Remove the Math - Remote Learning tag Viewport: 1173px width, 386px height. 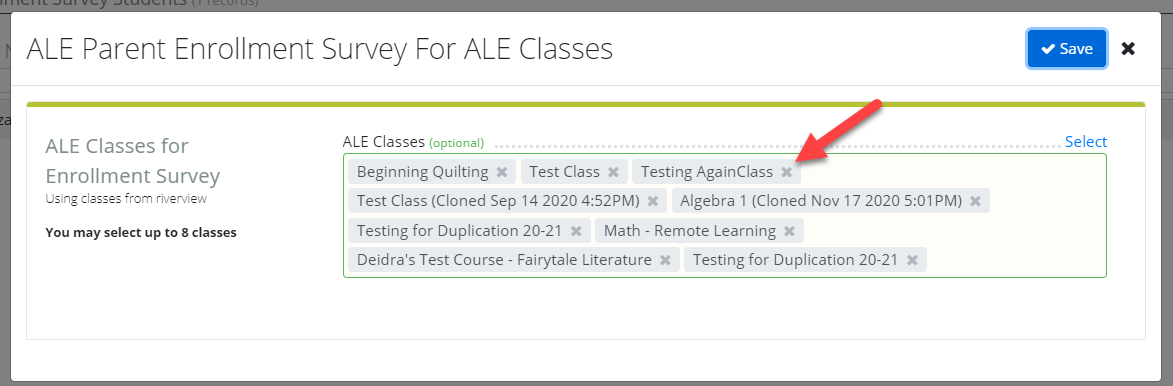point(789,231)
